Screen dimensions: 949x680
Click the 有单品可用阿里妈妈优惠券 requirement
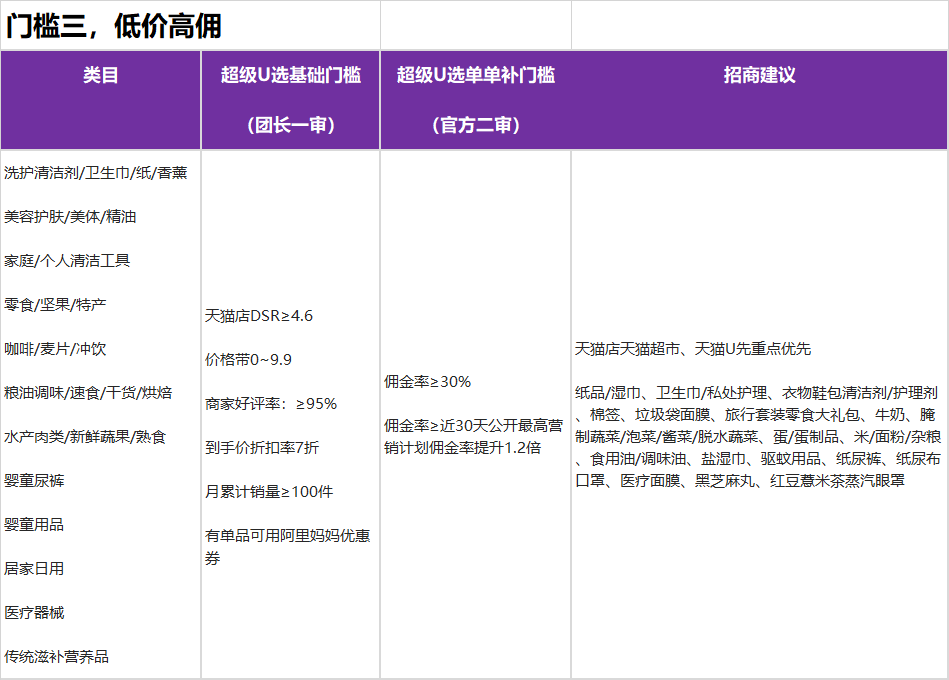pyautogui.click(x=287, y=547)
